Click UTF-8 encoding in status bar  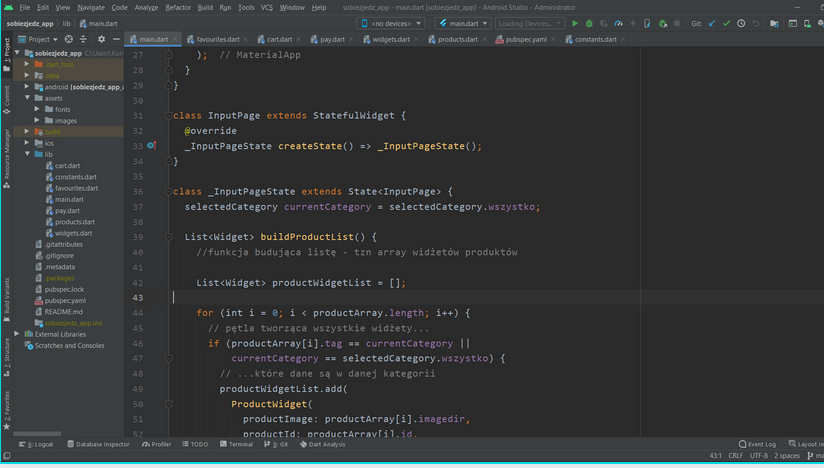[759, 456]
